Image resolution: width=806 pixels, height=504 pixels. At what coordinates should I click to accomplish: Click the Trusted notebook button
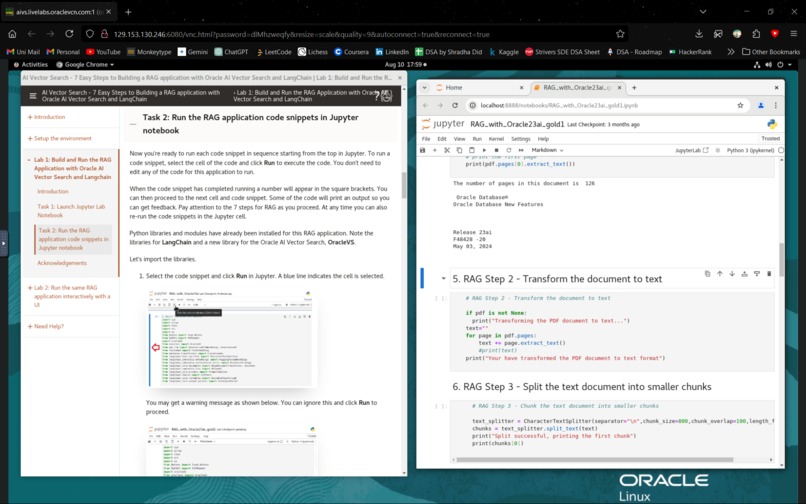click(770, 138)
